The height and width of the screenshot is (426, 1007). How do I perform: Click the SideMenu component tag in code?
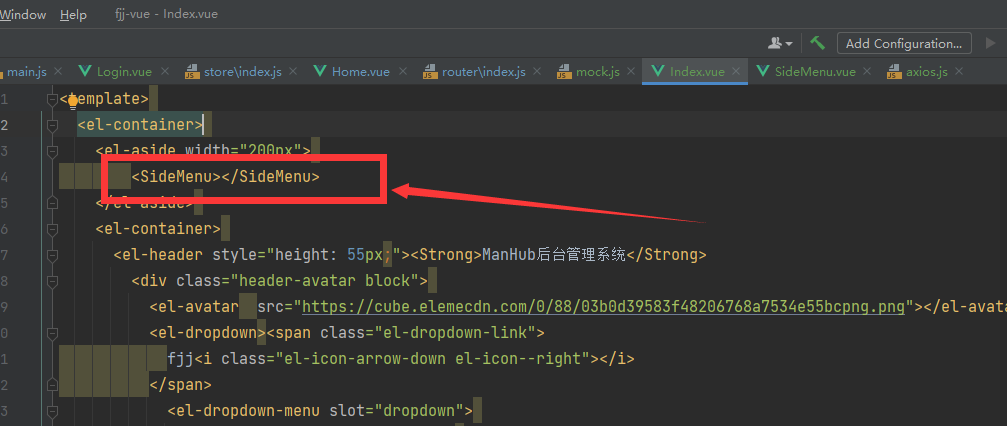click(x=225, y=177)
